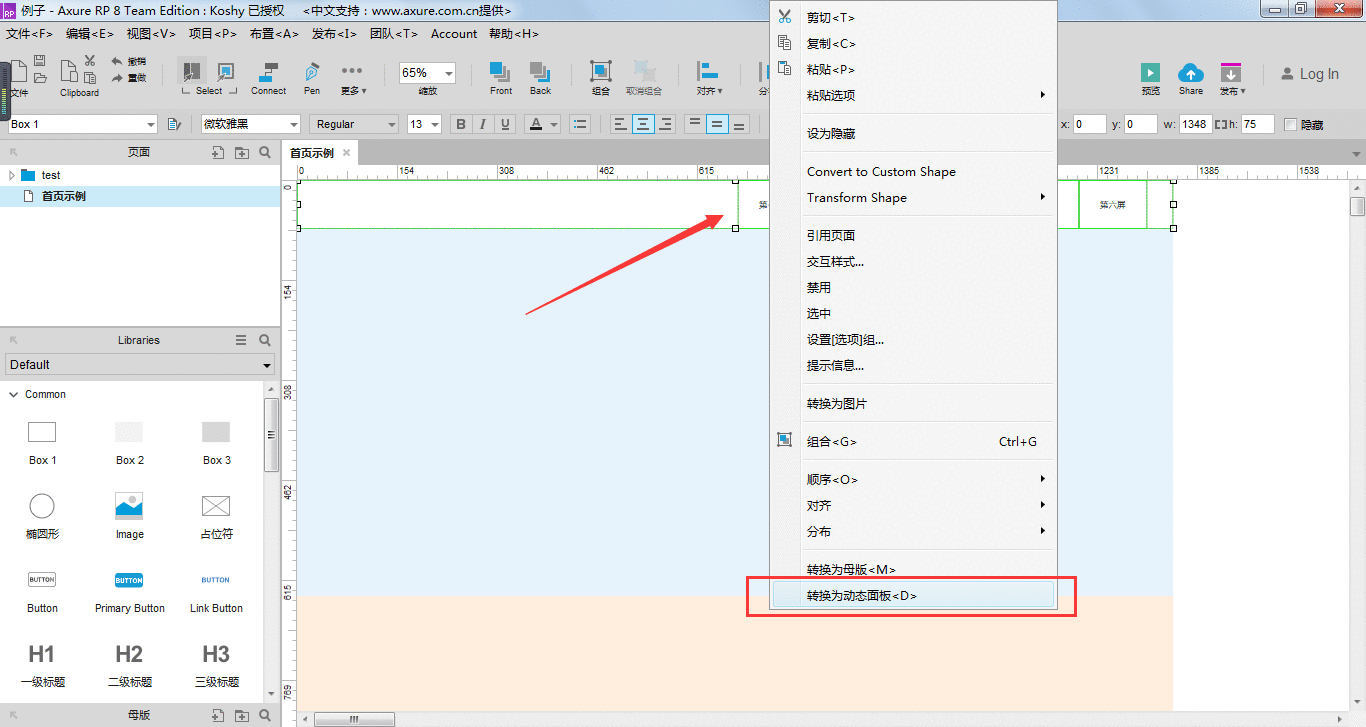The image size is (1366, 727).
Task: Toggle Bold formatting
Action: (x=461, y=124)
